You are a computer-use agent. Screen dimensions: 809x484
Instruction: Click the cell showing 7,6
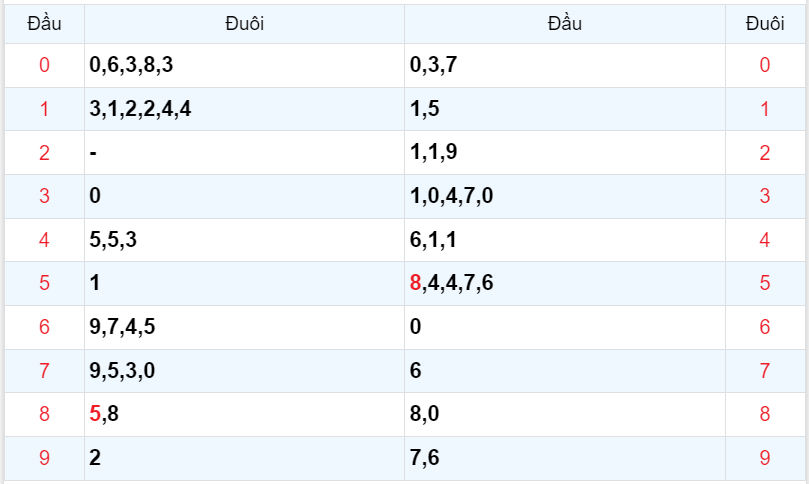425,458
